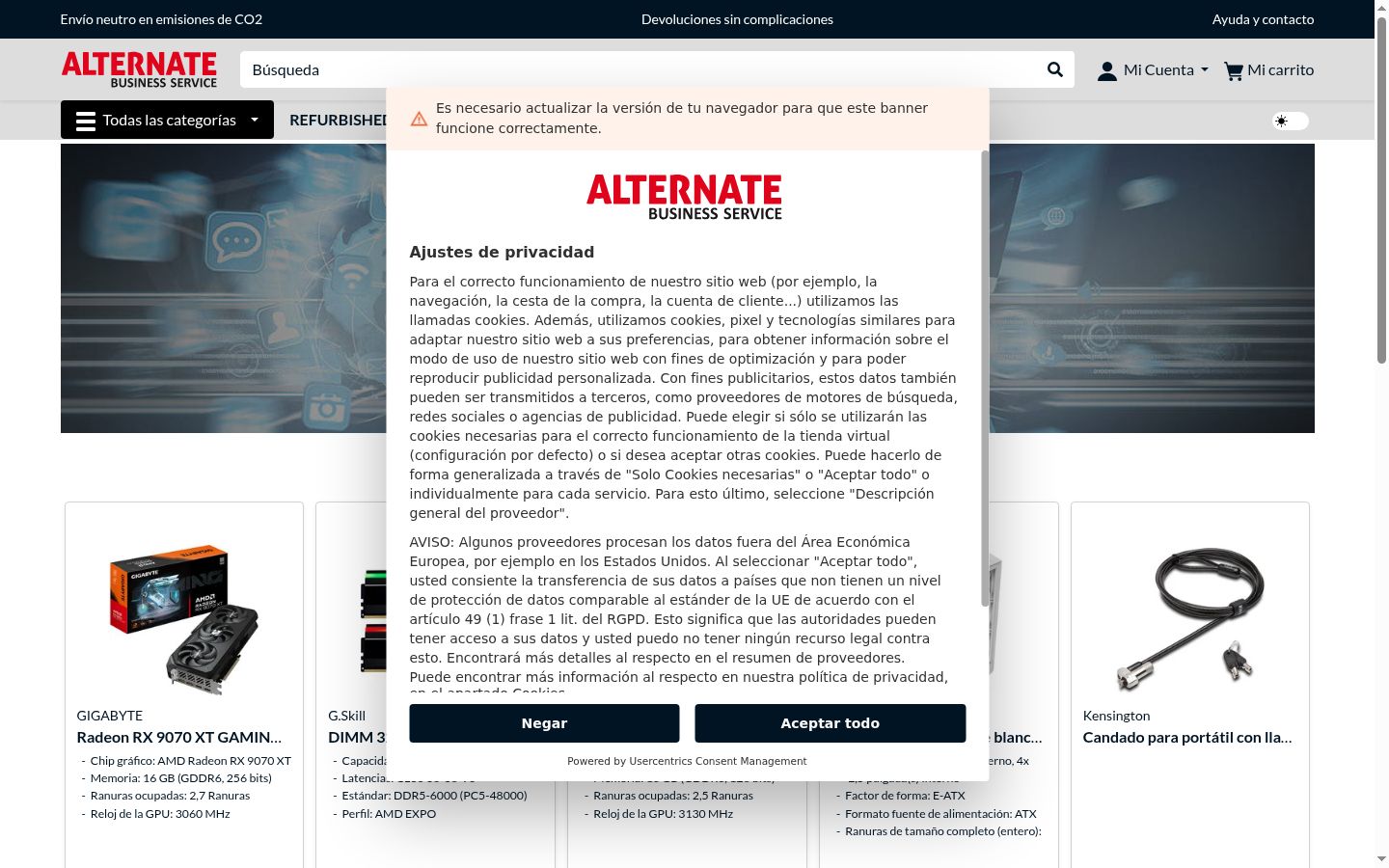
Task: Click Perfil: AMD EXPO text
Action: tap(389, 814)
